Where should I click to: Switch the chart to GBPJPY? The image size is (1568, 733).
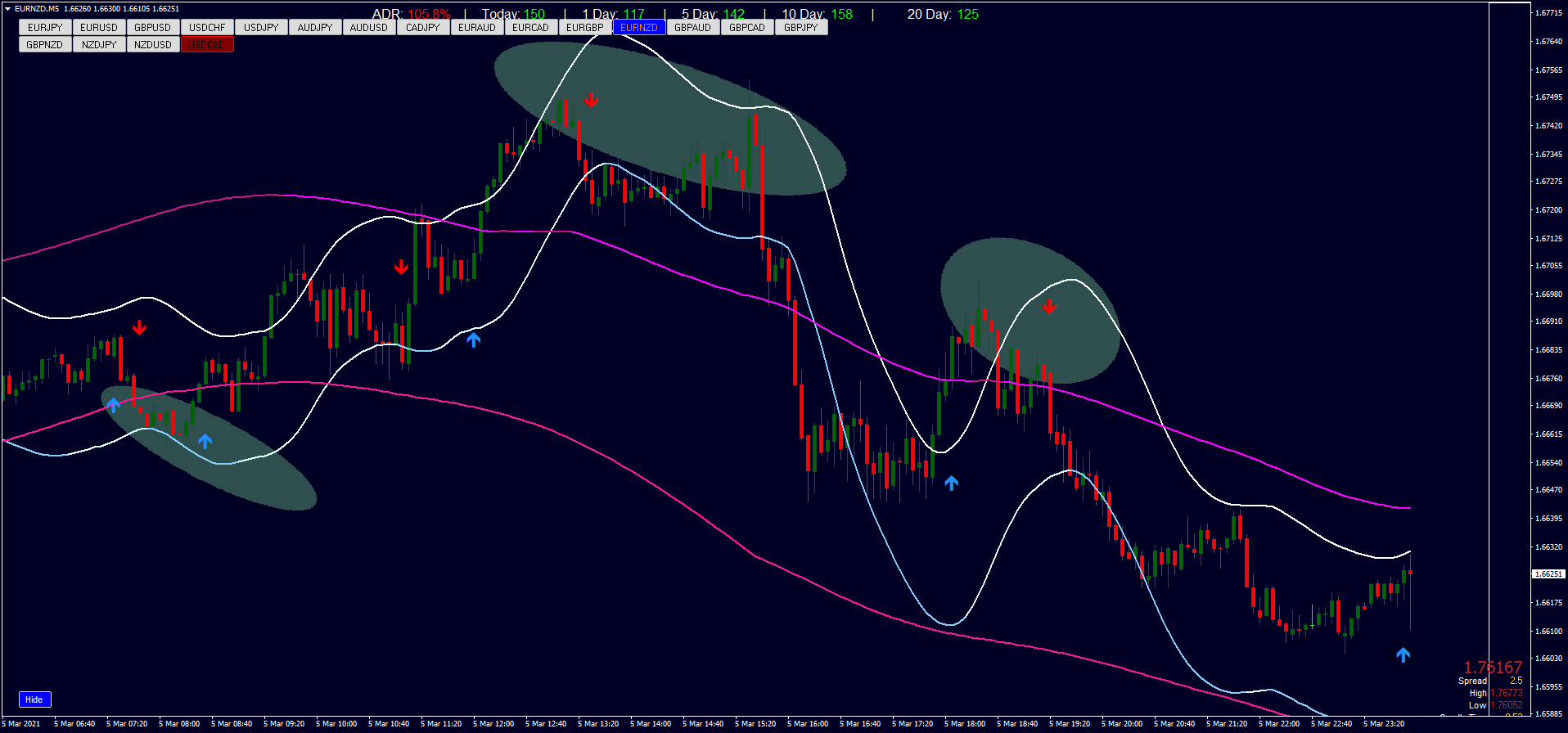(x=800, y=27)
